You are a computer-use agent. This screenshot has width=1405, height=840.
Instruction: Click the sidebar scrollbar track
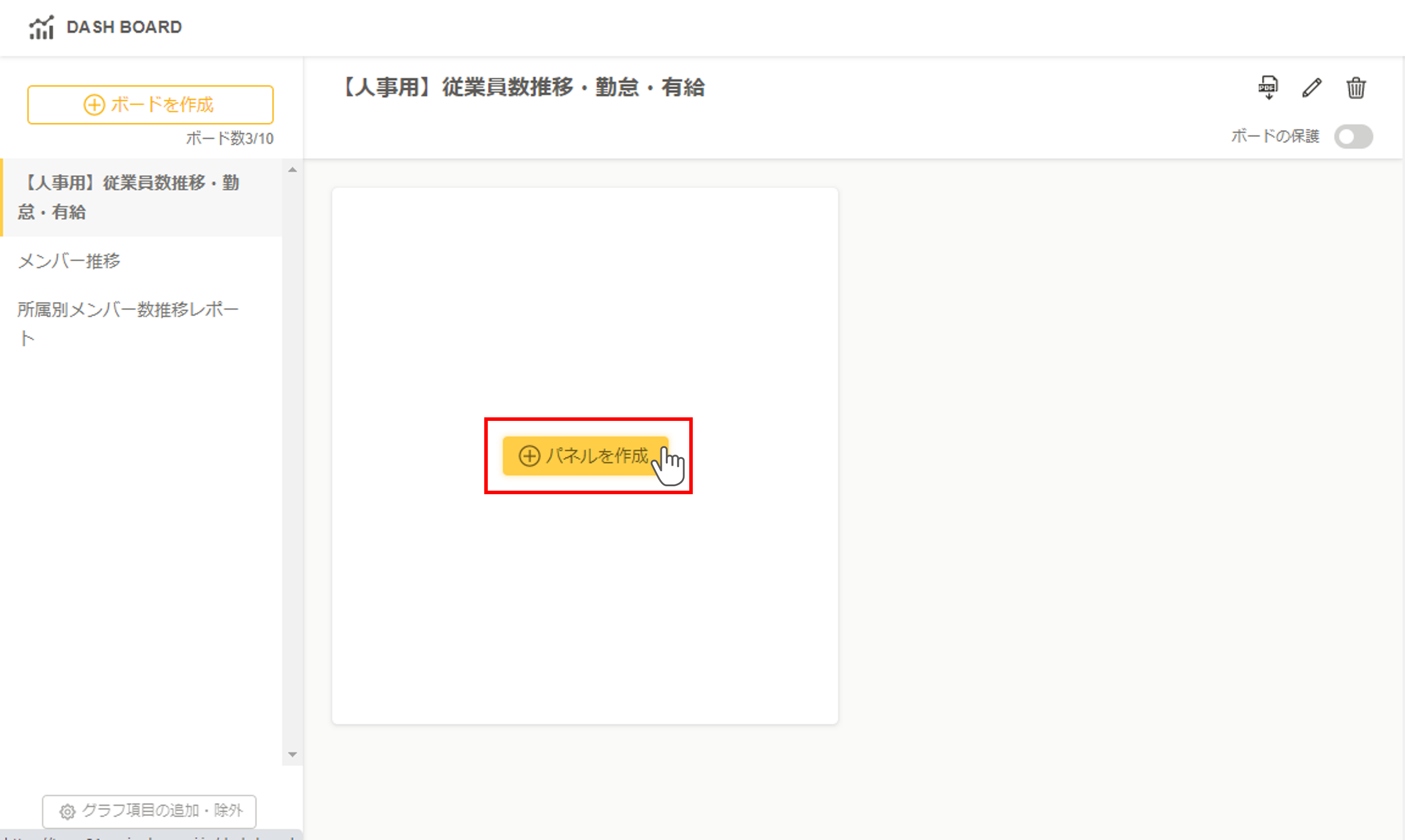[292, 462]
